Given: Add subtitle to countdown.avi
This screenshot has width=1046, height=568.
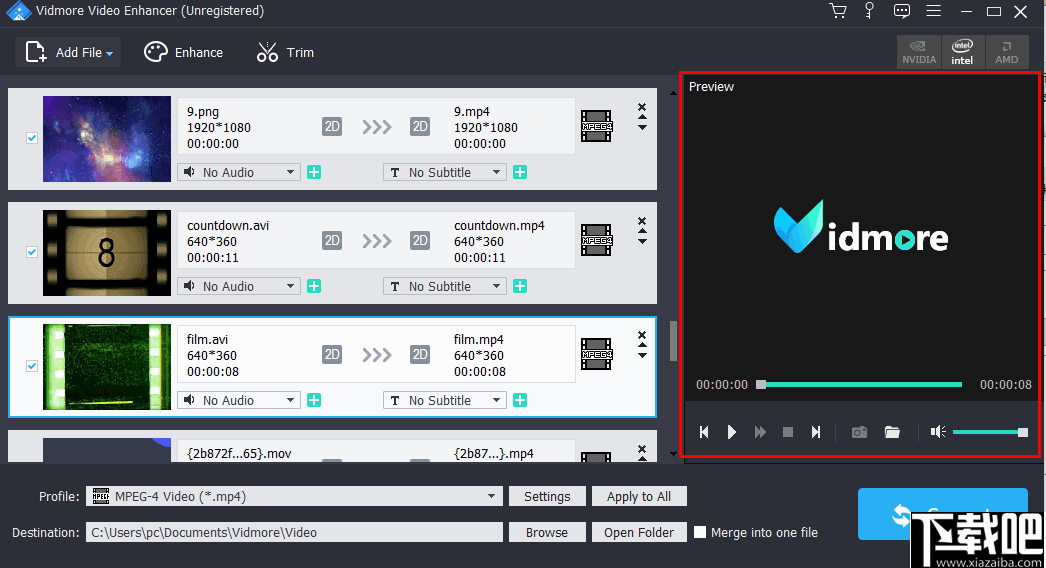Looking at the screenshot, I should coord(520,286).
